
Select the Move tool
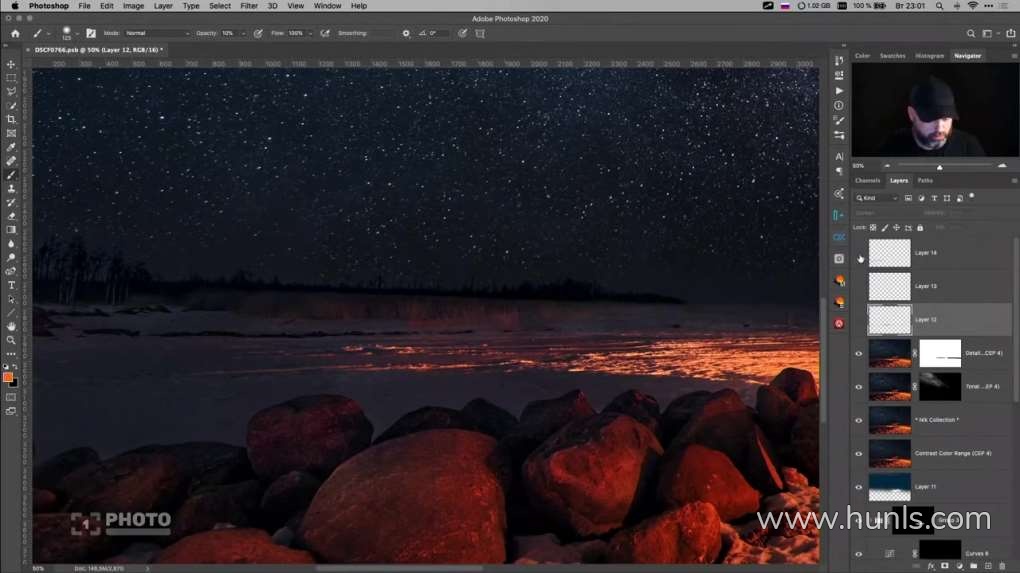tap(11, 64)
